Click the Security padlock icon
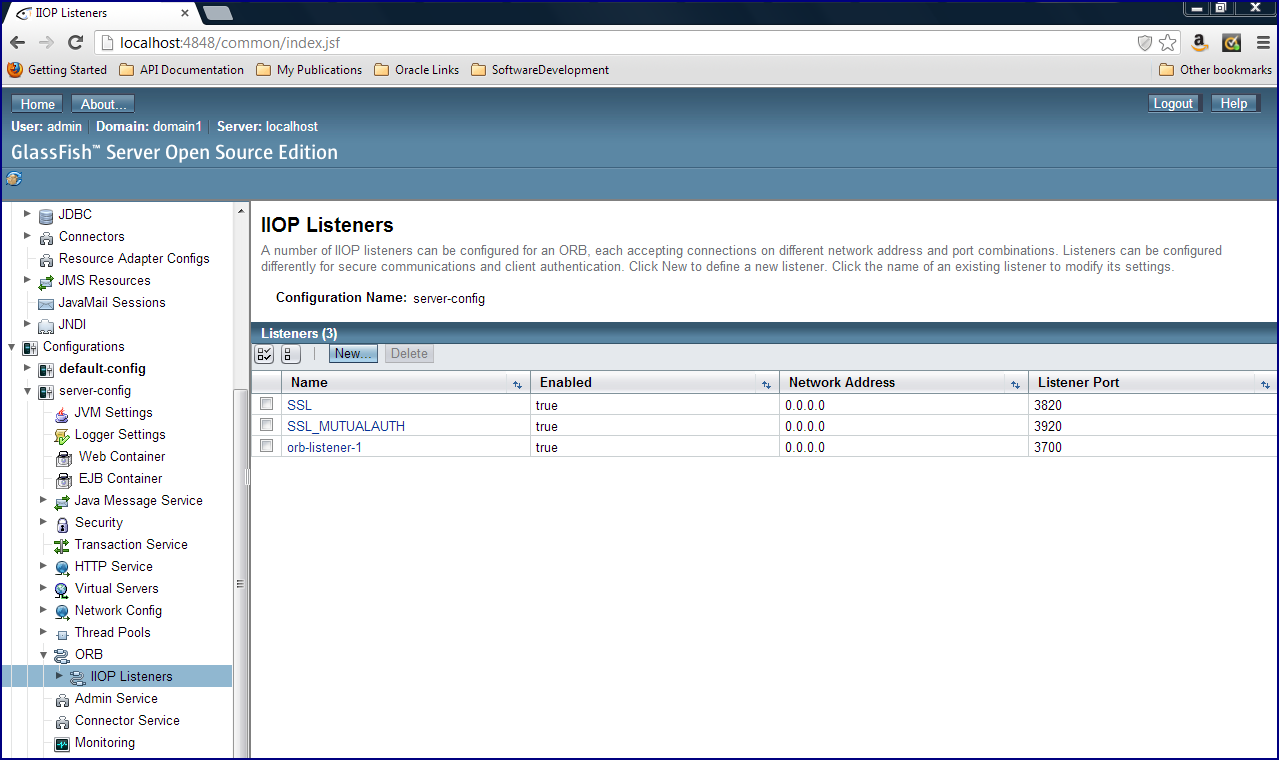 tap(62, 523)
